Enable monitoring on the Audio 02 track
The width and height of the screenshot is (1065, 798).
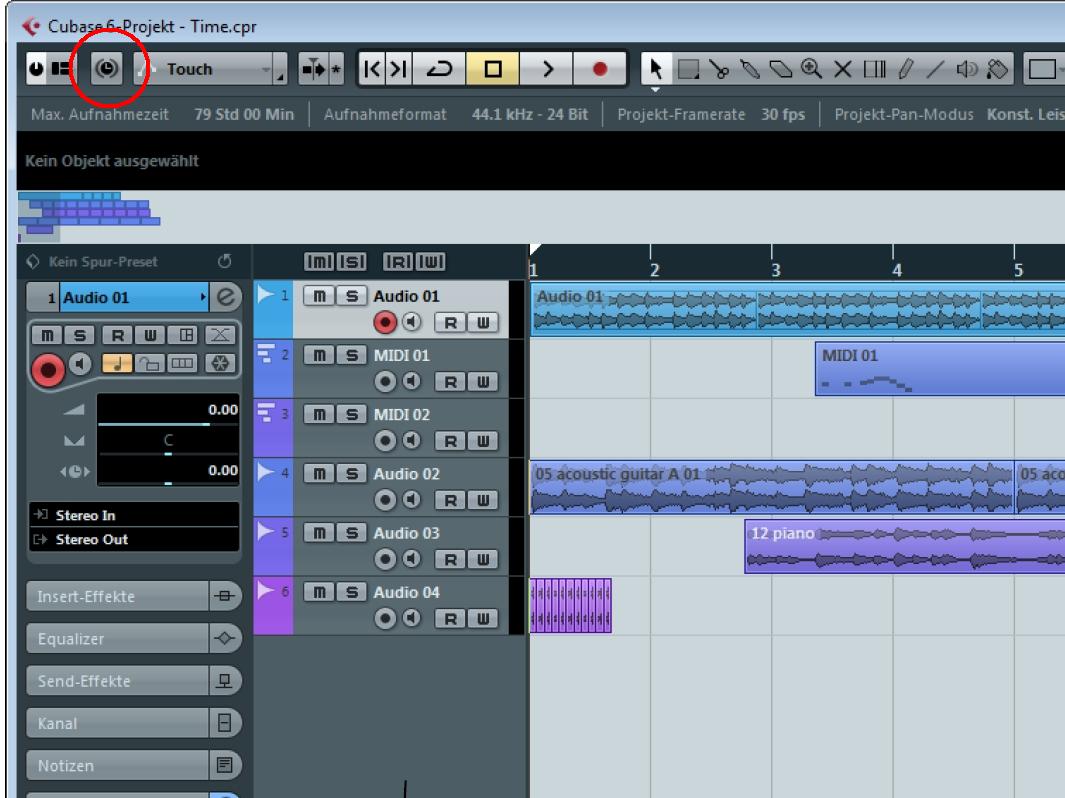click(411, 500)
